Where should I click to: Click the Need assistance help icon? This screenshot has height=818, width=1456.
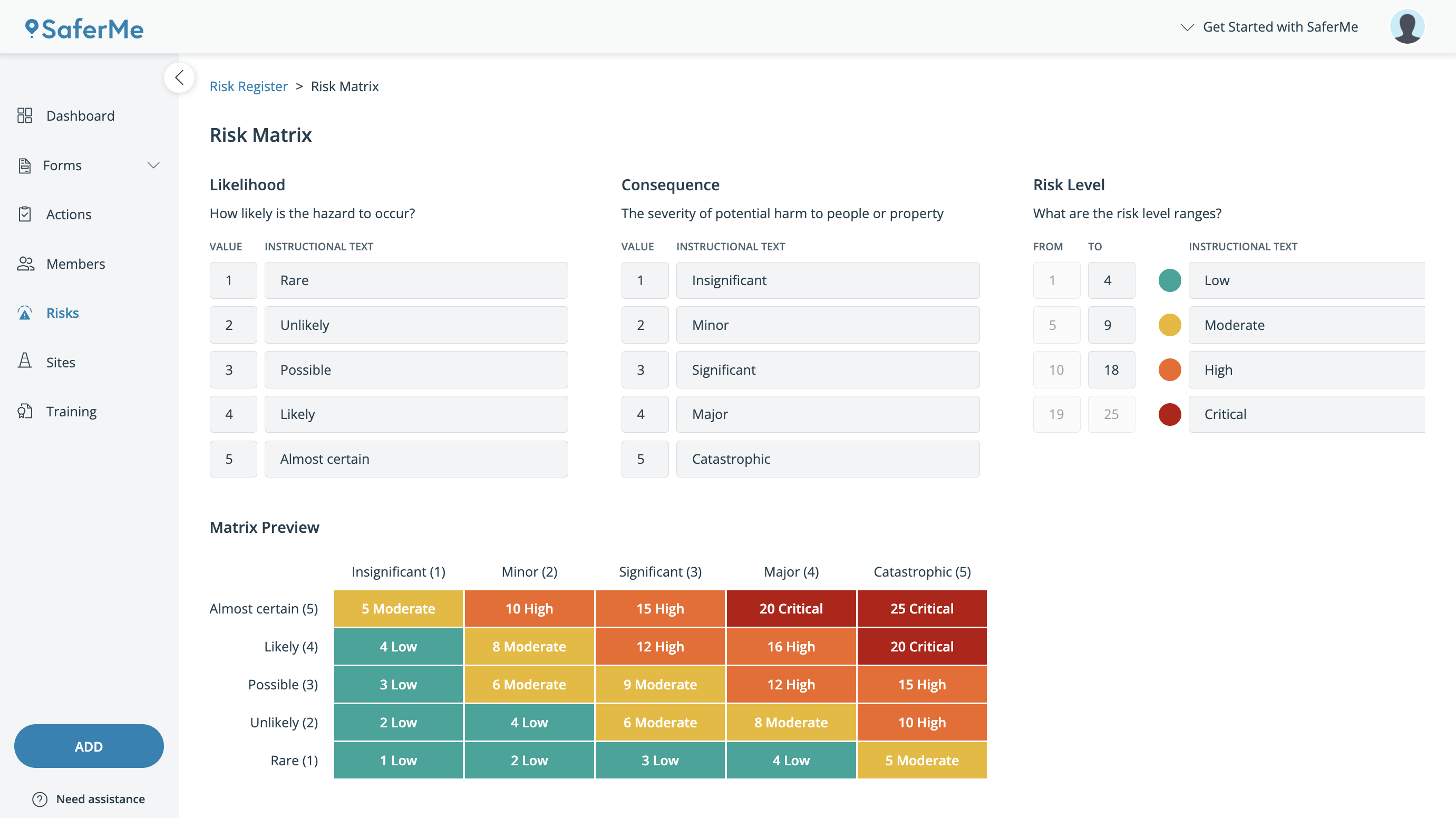40,799
